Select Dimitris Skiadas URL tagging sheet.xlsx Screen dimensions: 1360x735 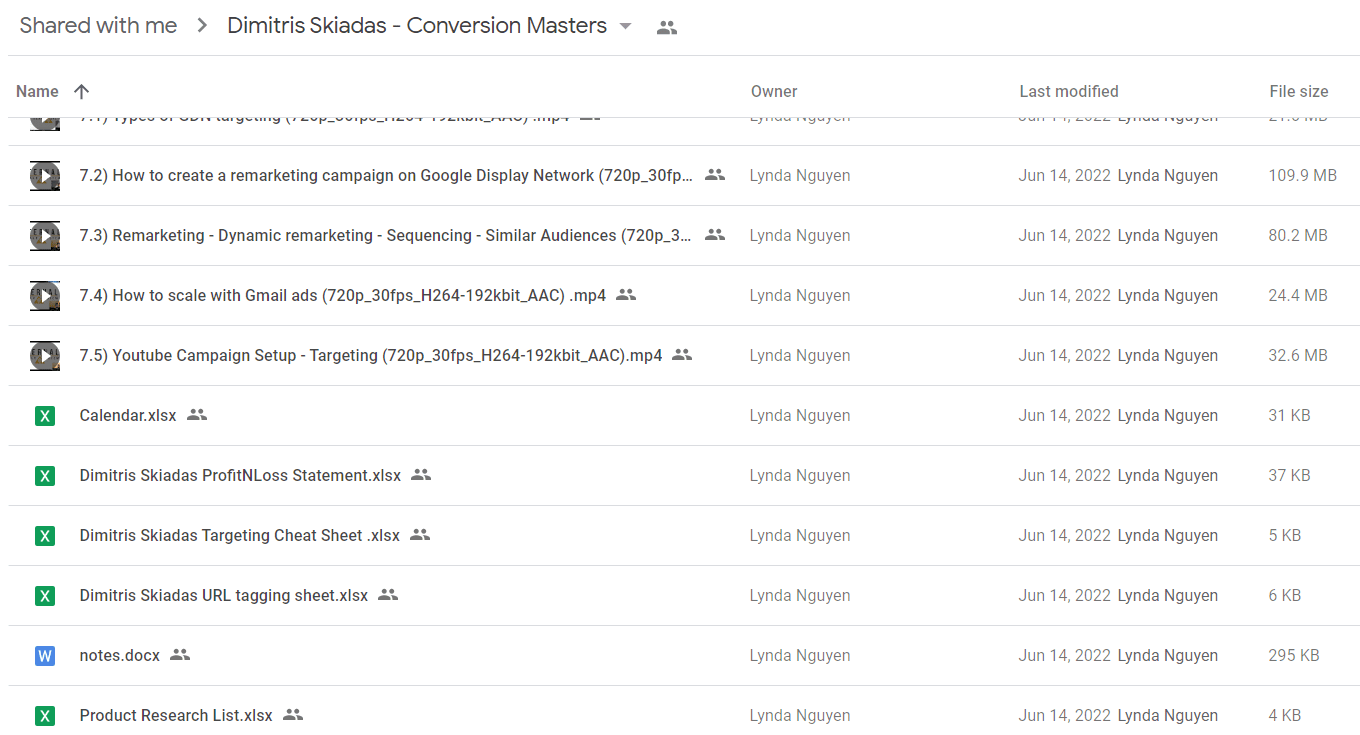[224, 596]
